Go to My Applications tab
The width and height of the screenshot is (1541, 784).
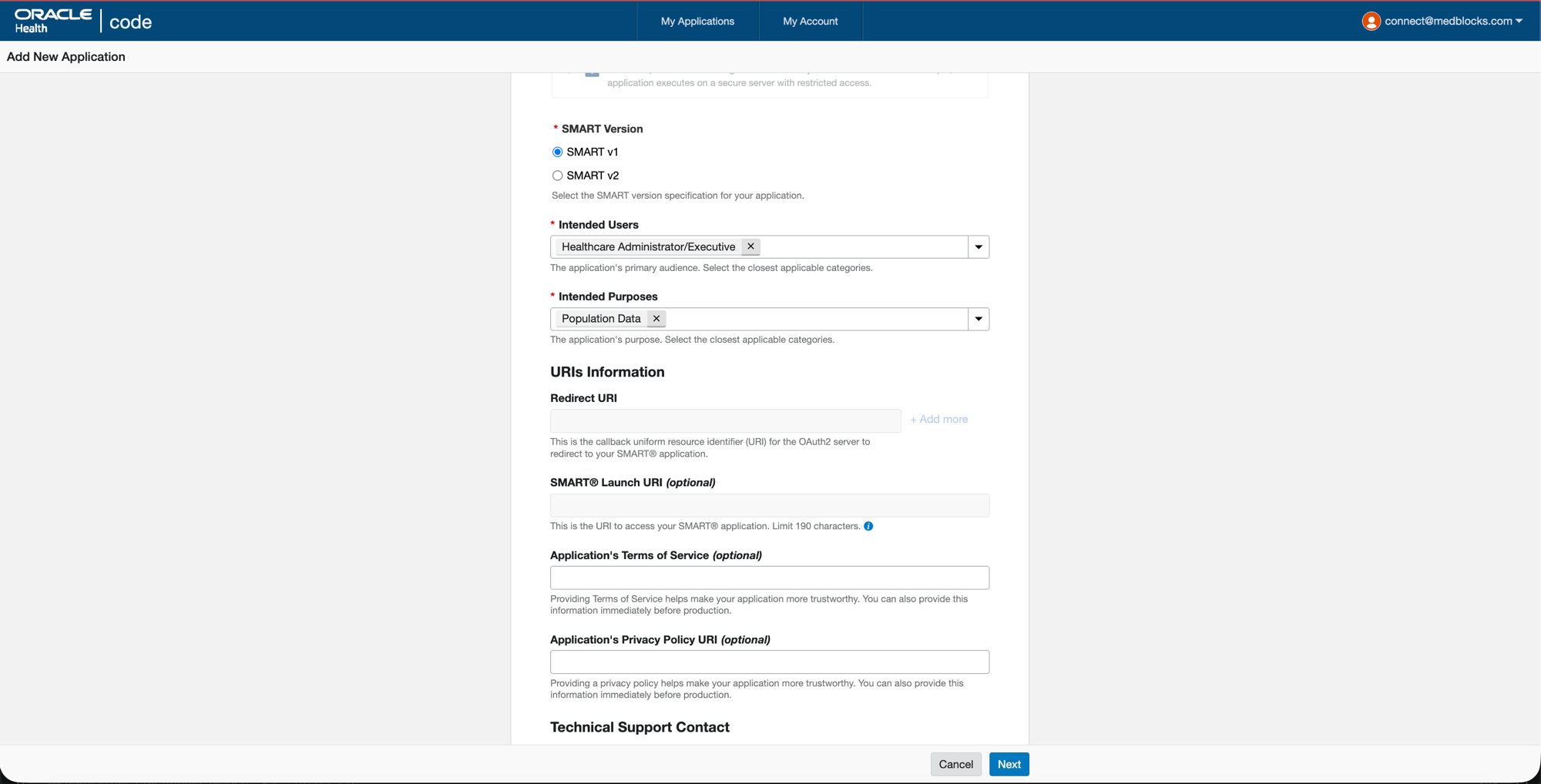[697, 21]
